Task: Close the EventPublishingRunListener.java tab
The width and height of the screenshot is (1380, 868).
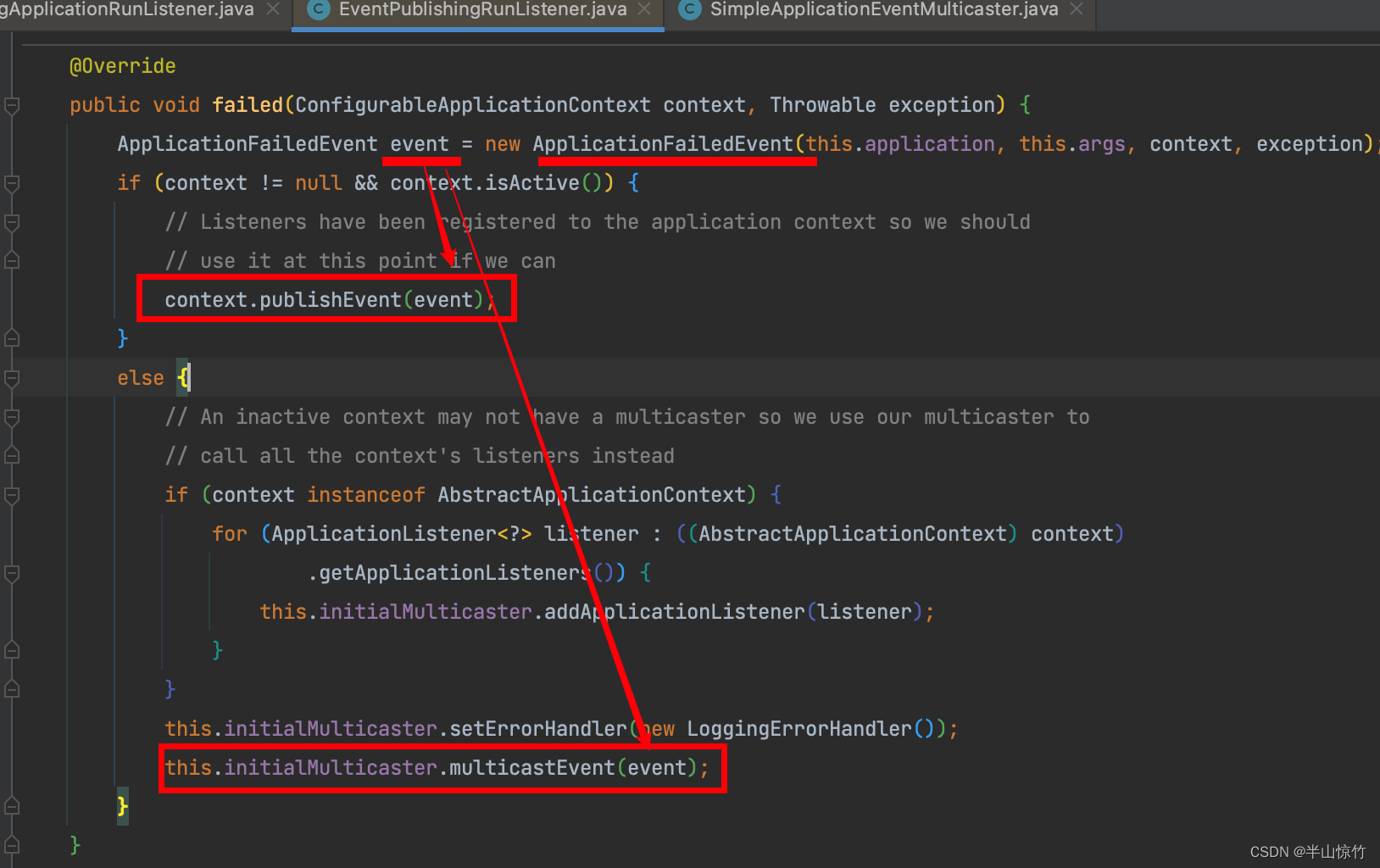Action: pos(644,9)
